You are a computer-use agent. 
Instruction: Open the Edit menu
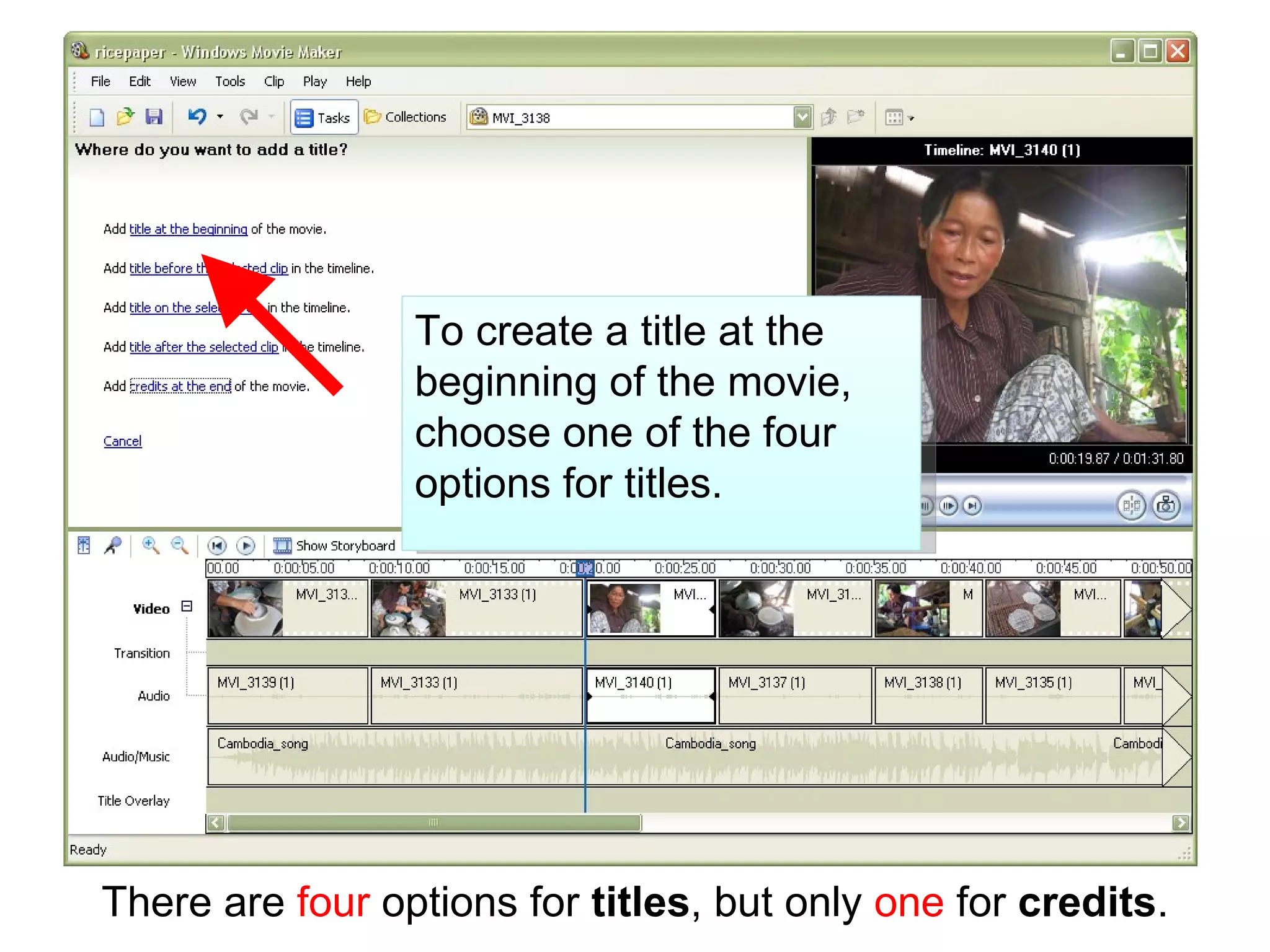click(x=140, y=81)
